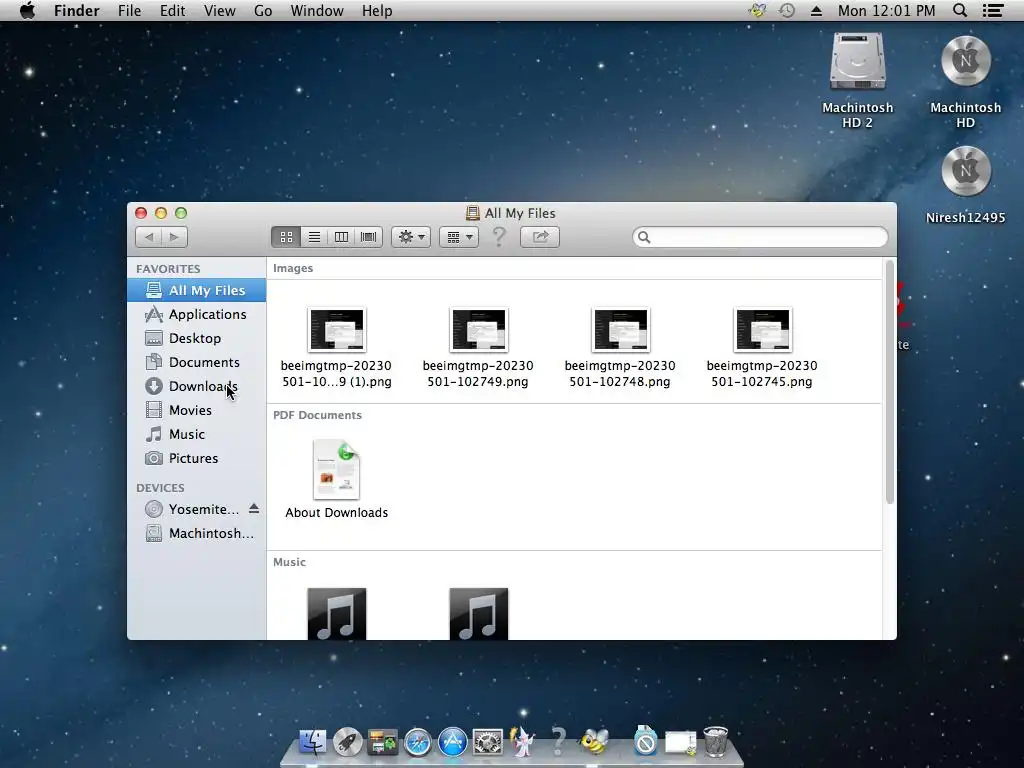Open the Apple menu
Viewport: 1024px width, 768px height.
pyautogui.click(x=27, y=10)
